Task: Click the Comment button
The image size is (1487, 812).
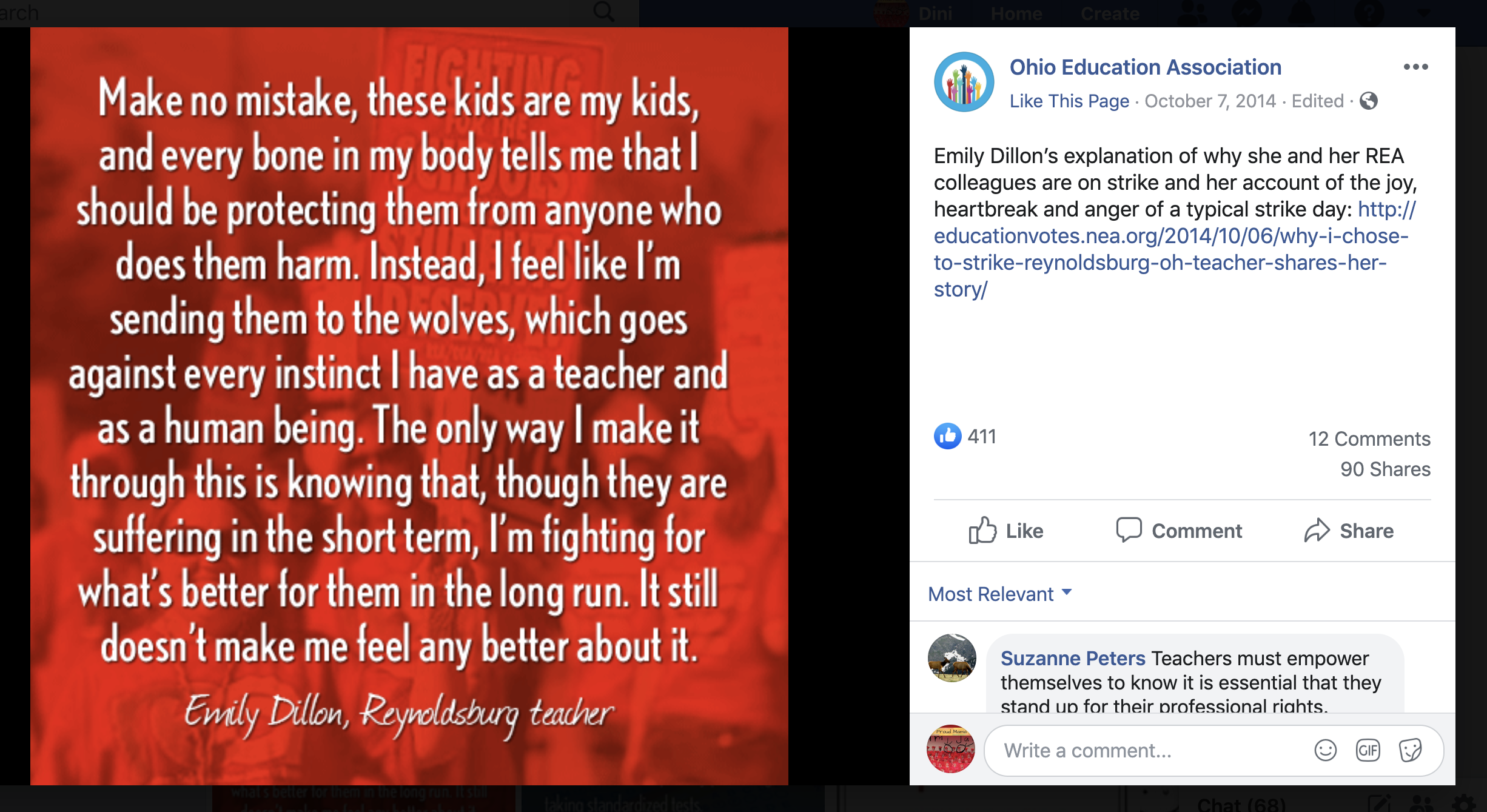Action: click(1179, 531)
